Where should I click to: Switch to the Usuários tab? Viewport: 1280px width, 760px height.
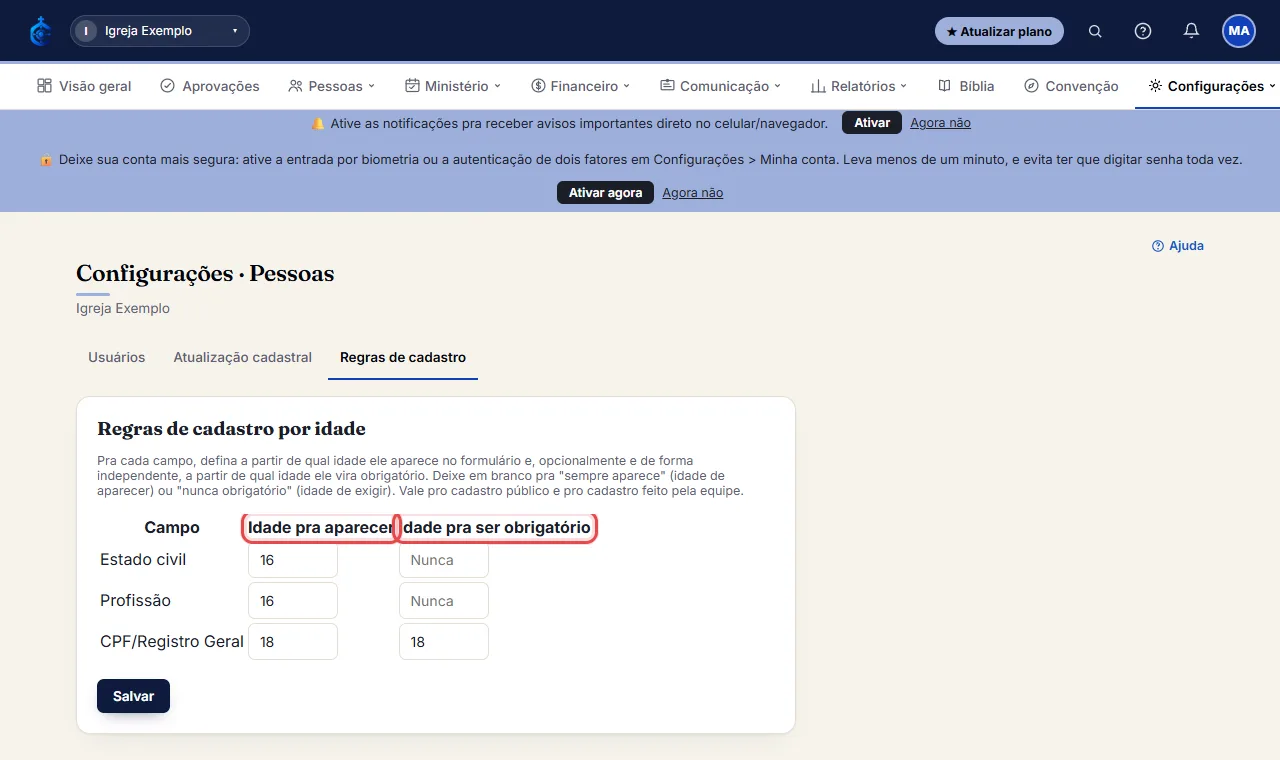(x=117, y=357)
